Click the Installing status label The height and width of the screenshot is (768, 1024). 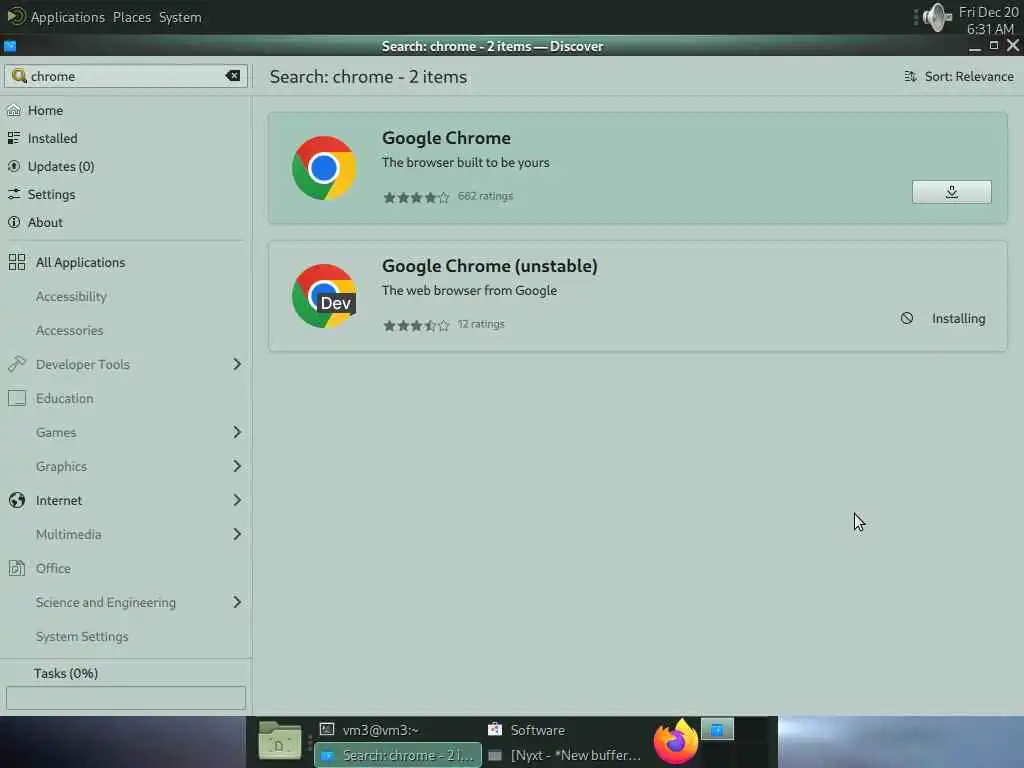click(958, 318)
